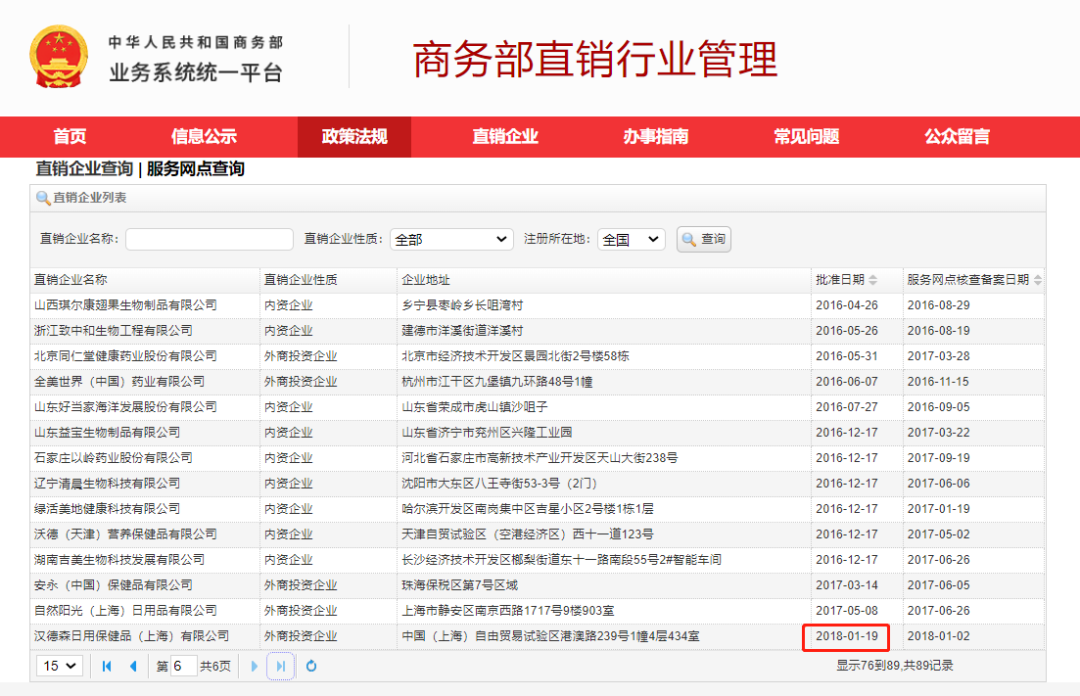Click approval date 2018-01-19 cell
This screenshot has height=696, width=1080.
click(847, 637)
